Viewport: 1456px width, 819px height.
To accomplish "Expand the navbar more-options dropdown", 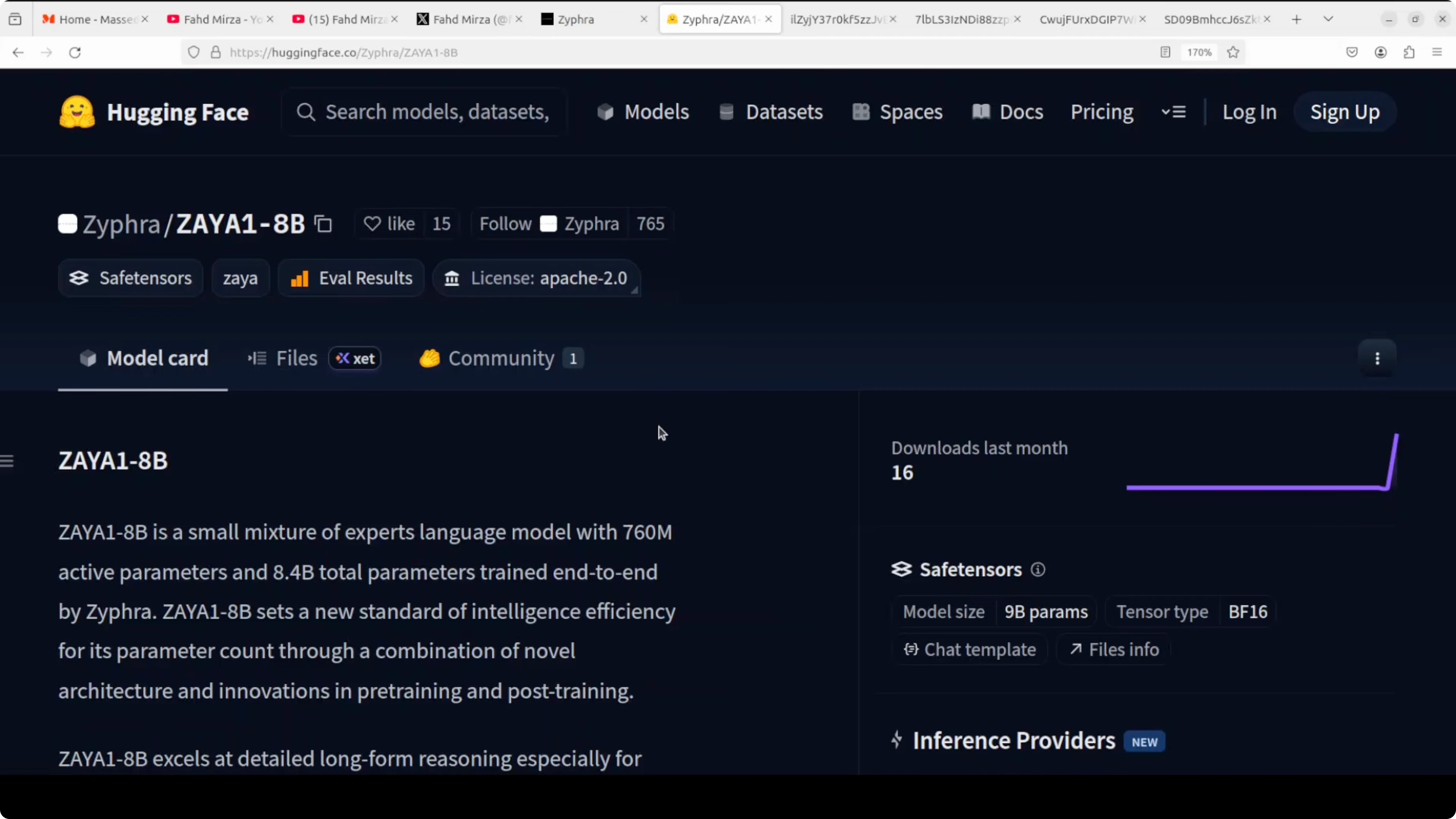I will pyautogui.click(x=1174, y=112).
